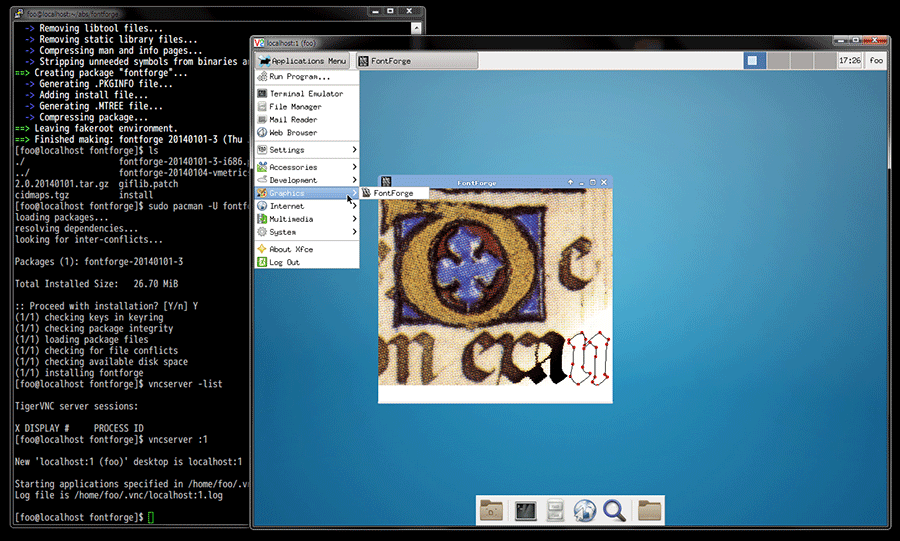Open the file cabinet icon in the dock

555,511
